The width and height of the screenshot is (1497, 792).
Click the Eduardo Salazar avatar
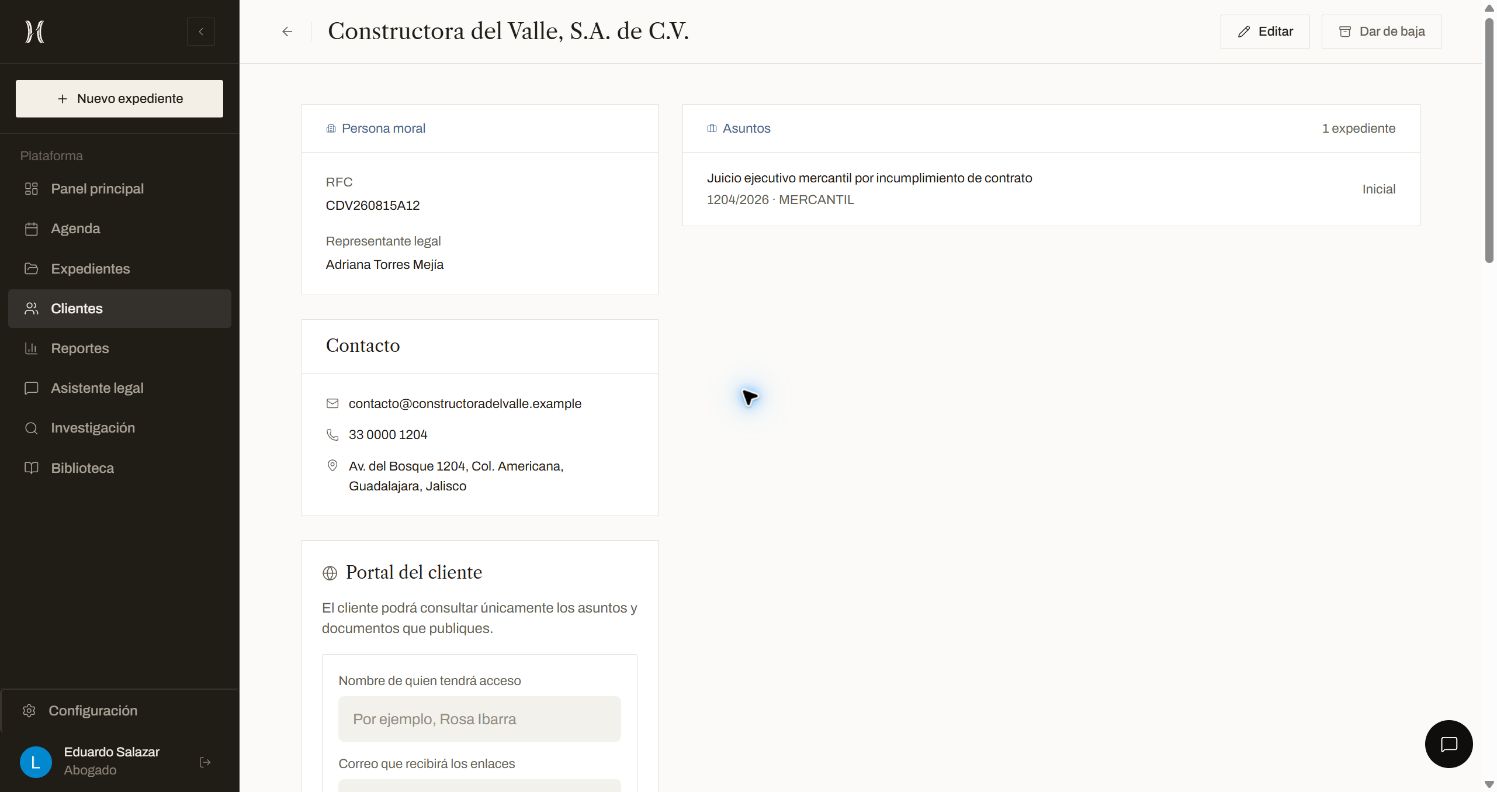[36, 762]
